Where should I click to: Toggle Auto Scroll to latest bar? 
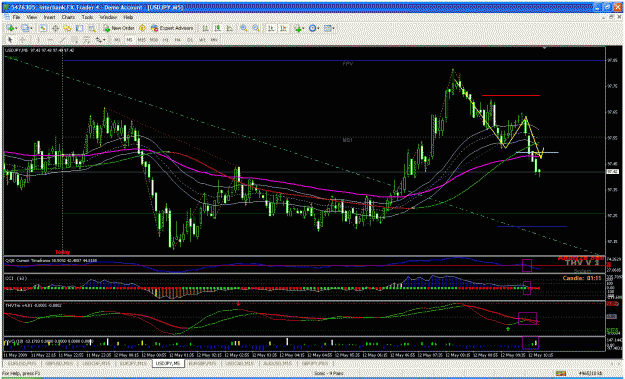click(271, 28)
